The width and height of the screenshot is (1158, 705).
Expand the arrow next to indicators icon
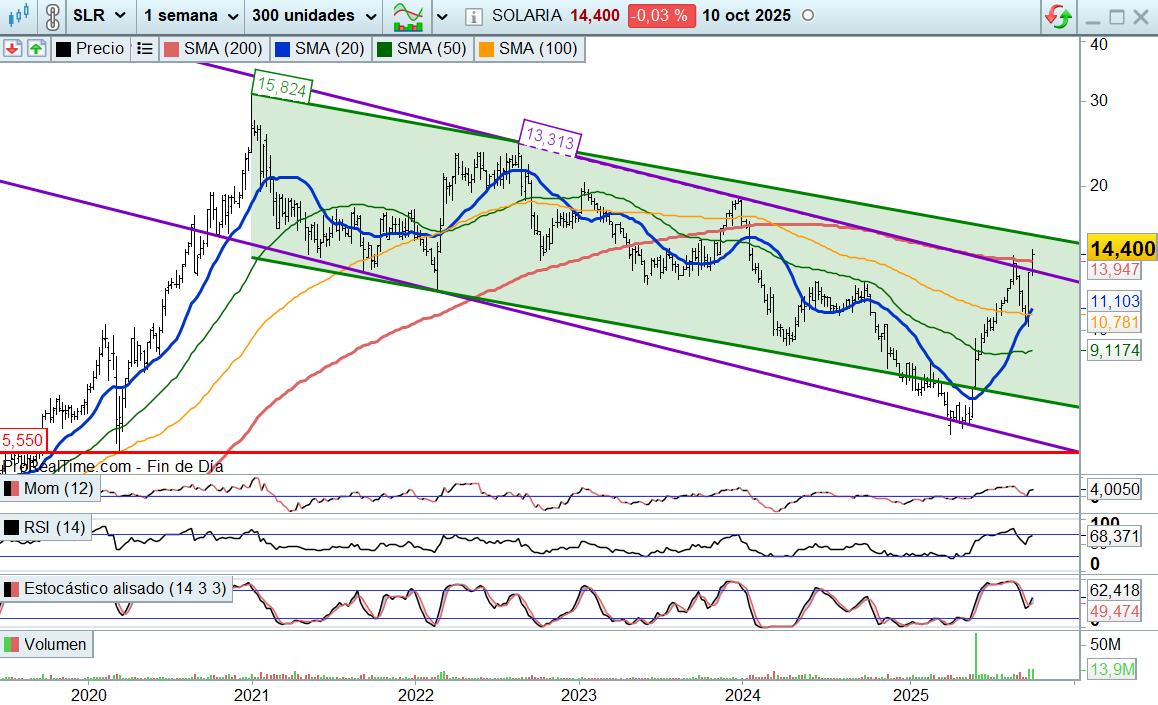coord(442,16)
